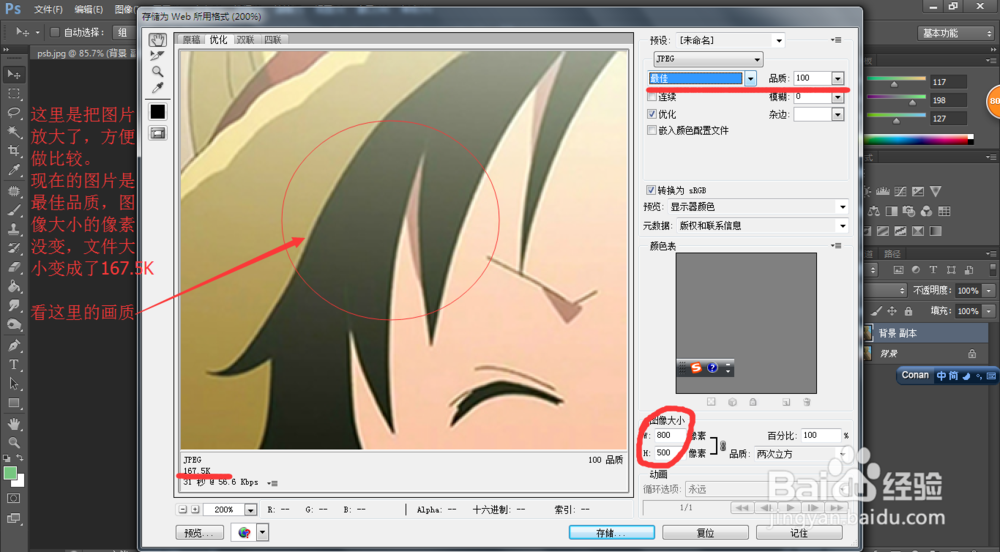Switch to the 原稿 (Original) tab
The width and height of the screenshot is (1000, 552).
pyautogui.click(x=191, y=40)
